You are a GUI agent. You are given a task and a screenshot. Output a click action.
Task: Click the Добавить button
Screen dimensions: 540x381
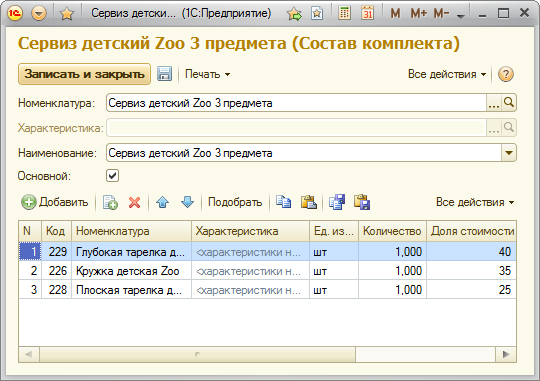[x=55, y=202]
